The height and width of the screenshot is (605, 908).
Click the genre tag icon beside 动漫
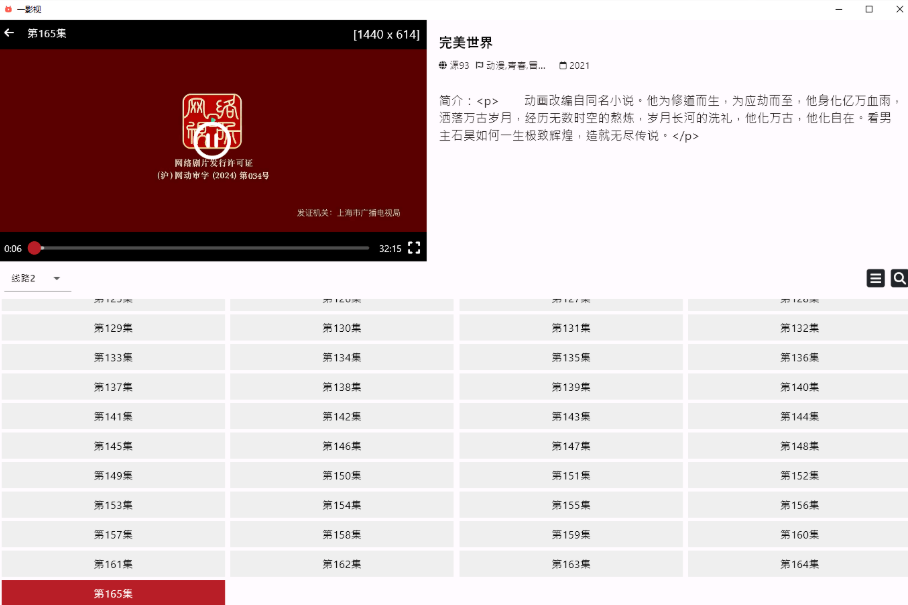tap(480, 66)
